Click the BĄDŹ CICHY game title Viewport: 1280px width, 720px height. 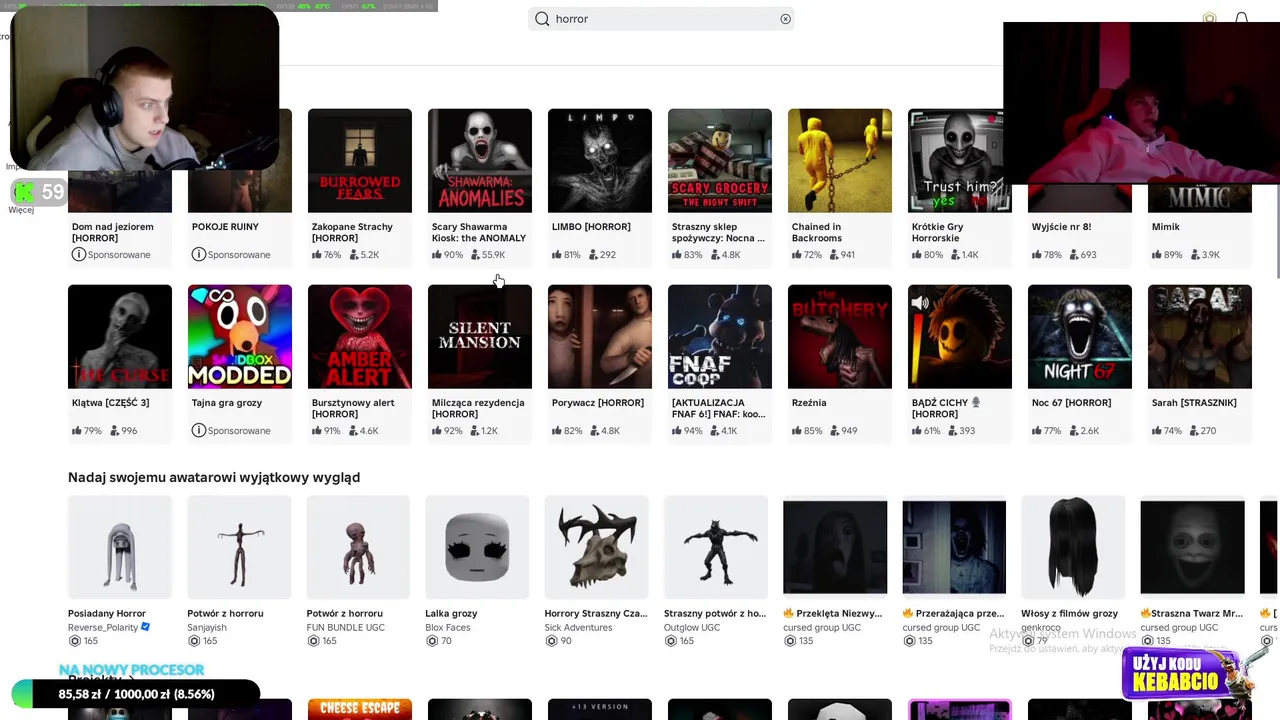point(946,408)
